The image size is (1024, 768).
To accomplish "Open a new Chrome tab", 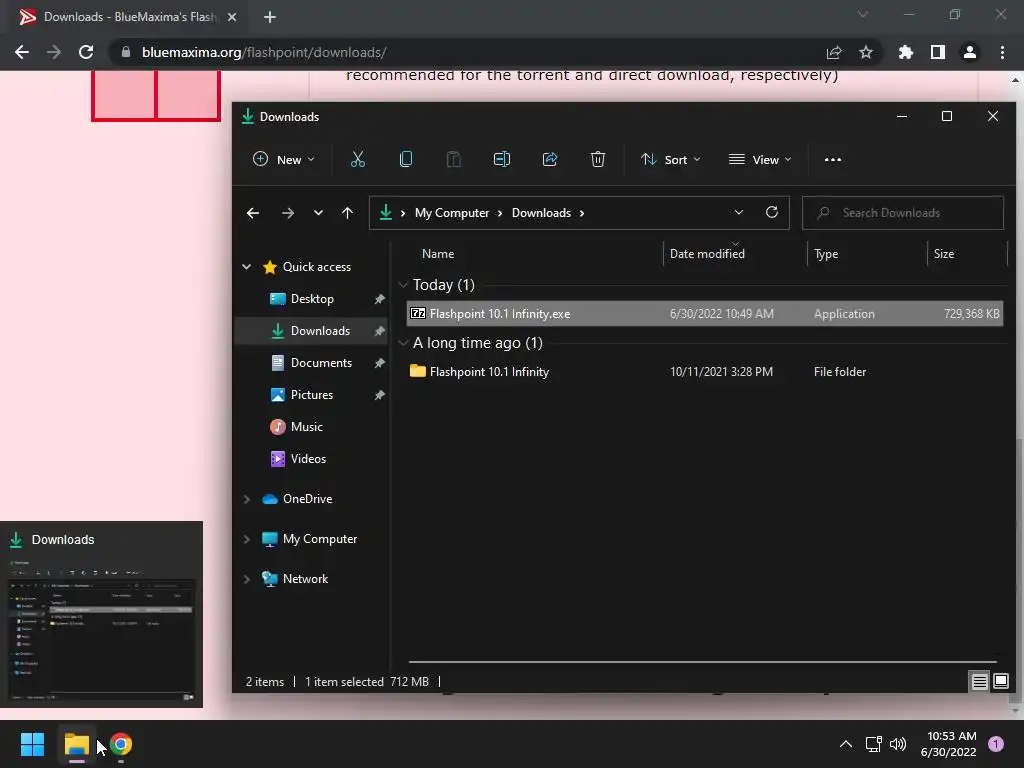I will click(270, 17).
